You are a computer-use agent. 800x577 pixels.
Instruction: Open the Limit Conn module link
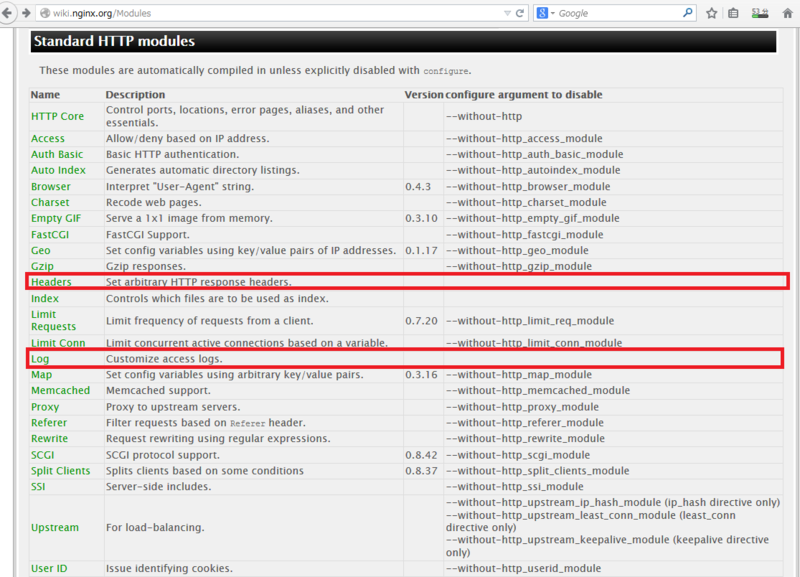coord(58,343)
